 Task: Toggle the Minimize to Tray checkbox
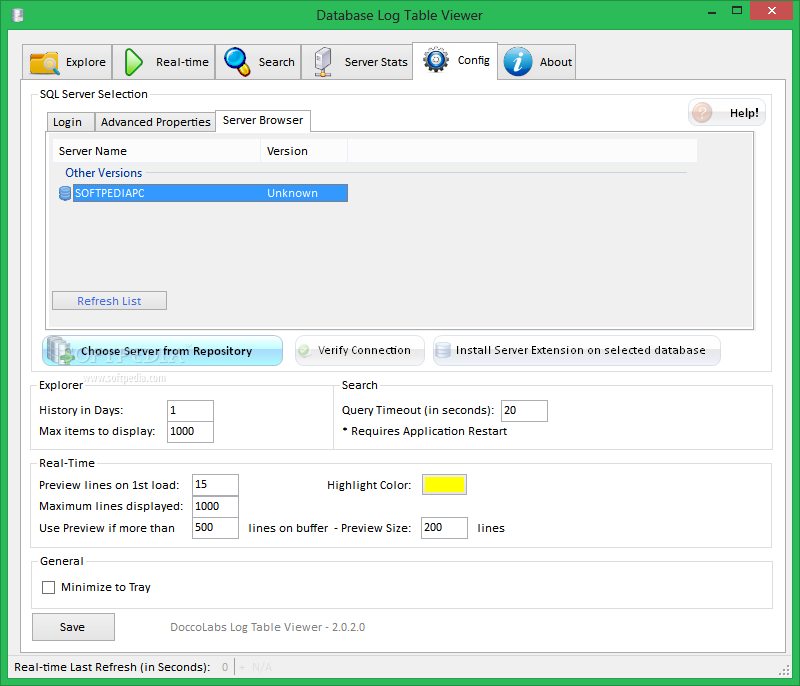(x=48, y=588)
